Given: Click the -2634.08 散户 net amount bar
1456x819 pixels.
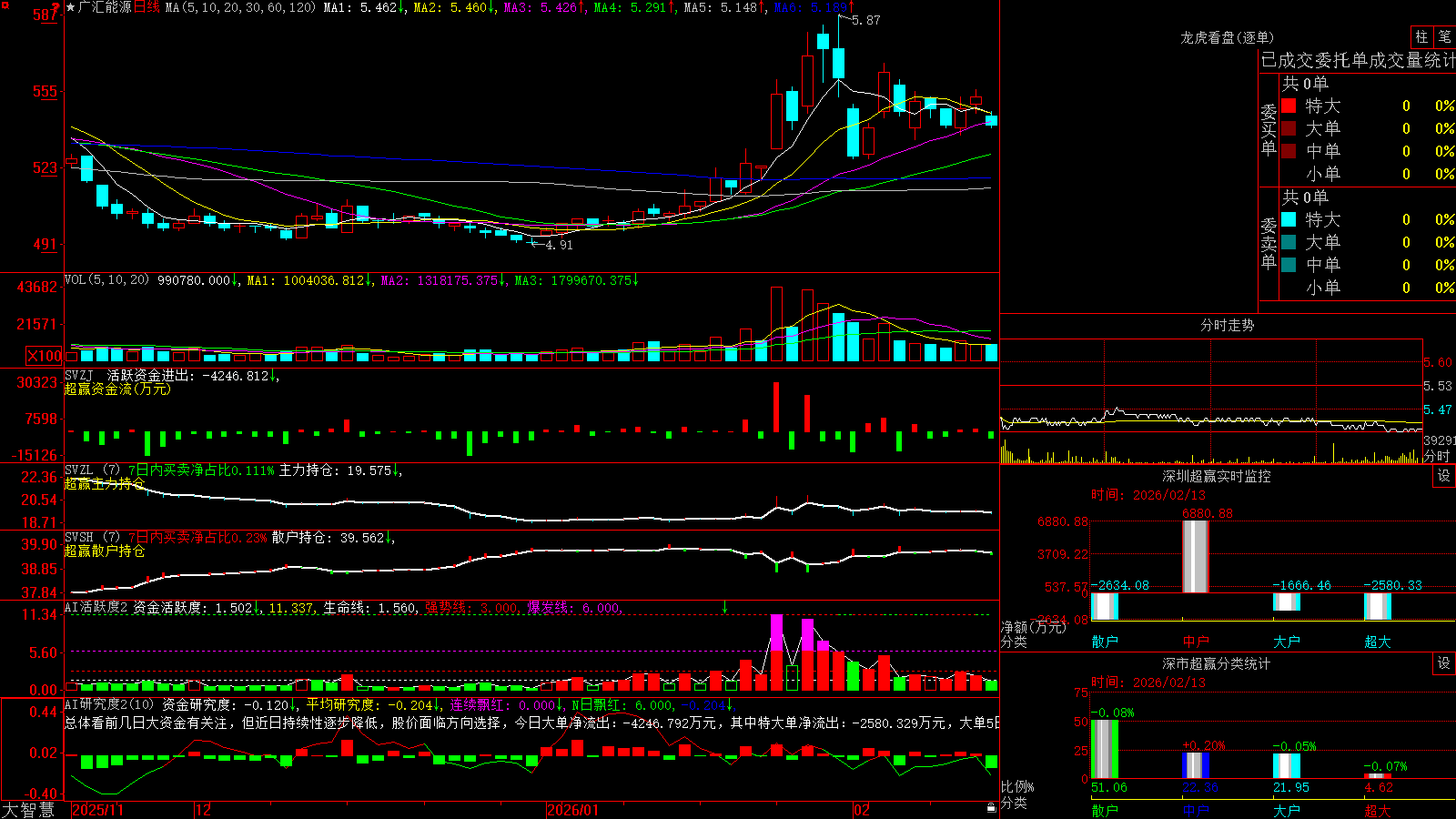Looking at the screenshot, I should pyautogui.click(x=1105, y=606).
